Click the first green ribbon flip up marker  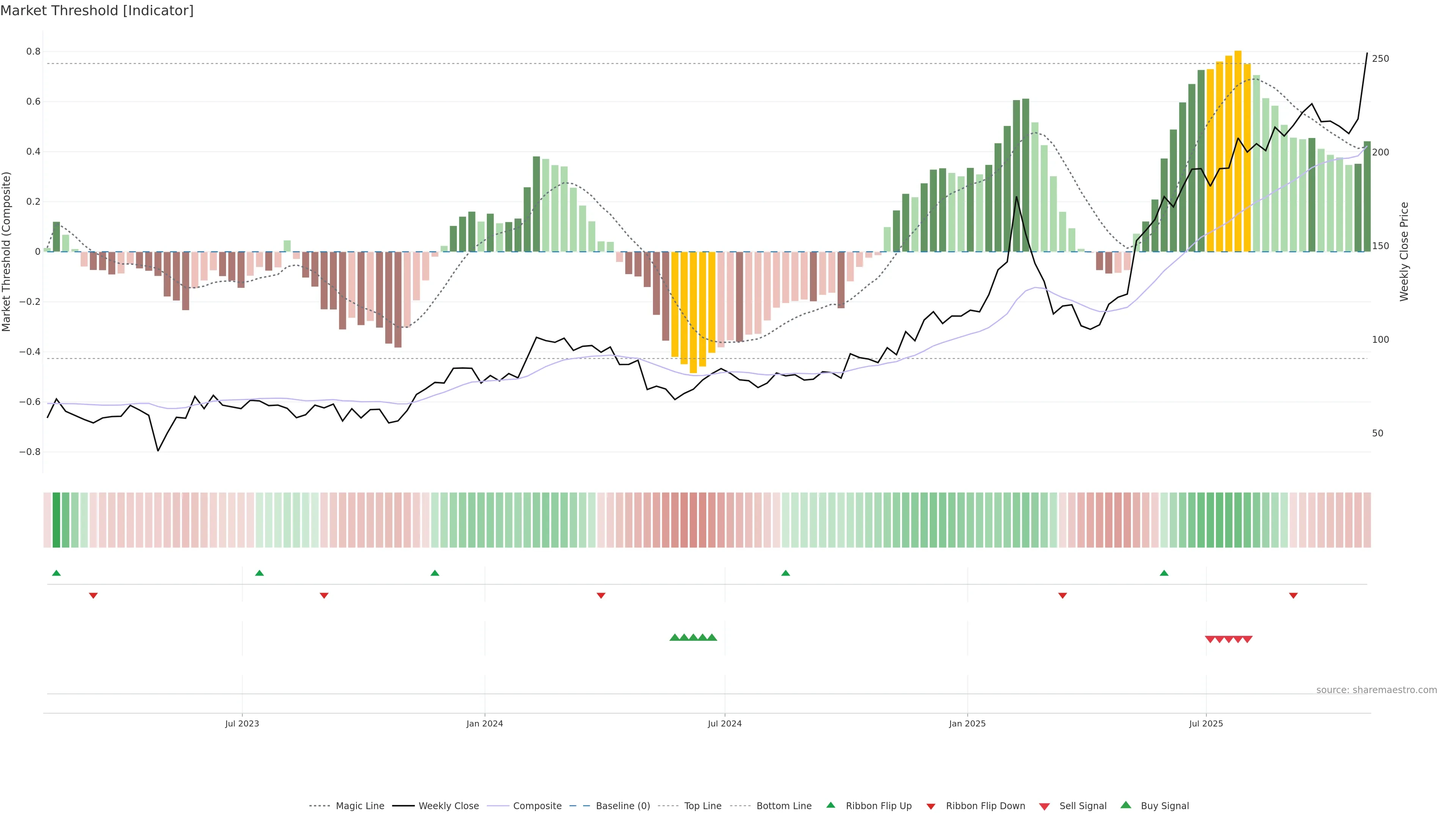point(56,573)
